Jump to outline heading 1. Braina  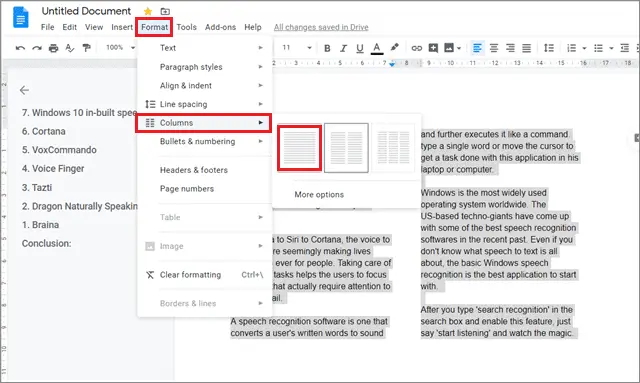(x=40, y=225)
